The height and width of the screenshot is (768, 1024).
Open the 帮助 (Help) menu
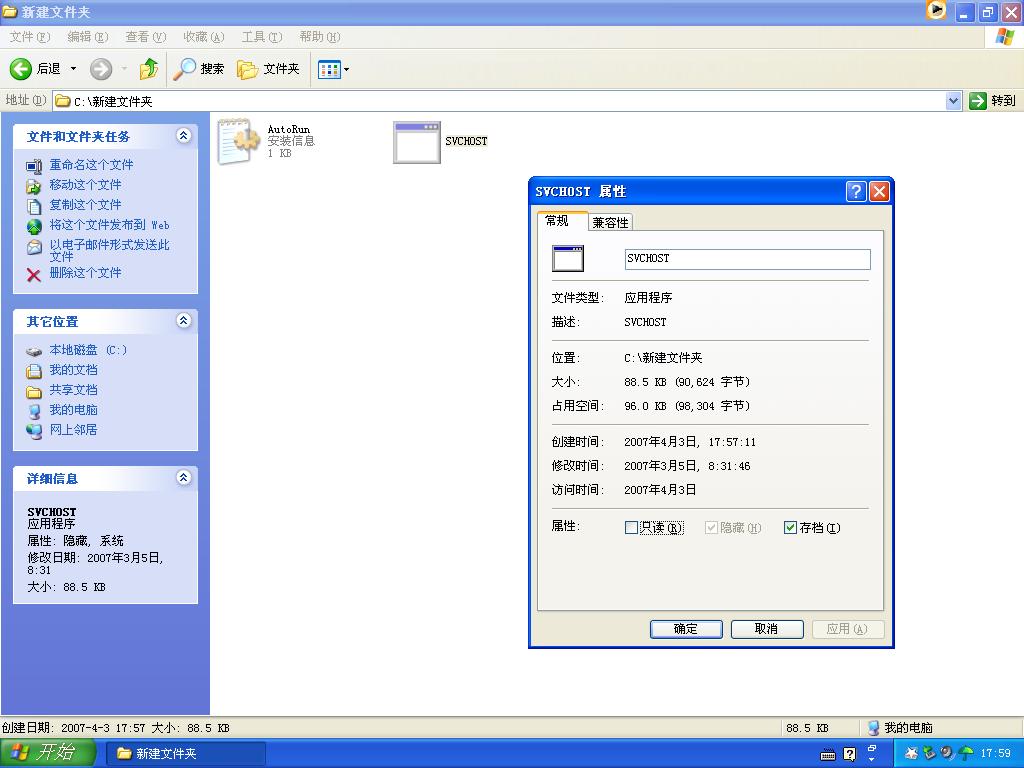tap(320, 37)
